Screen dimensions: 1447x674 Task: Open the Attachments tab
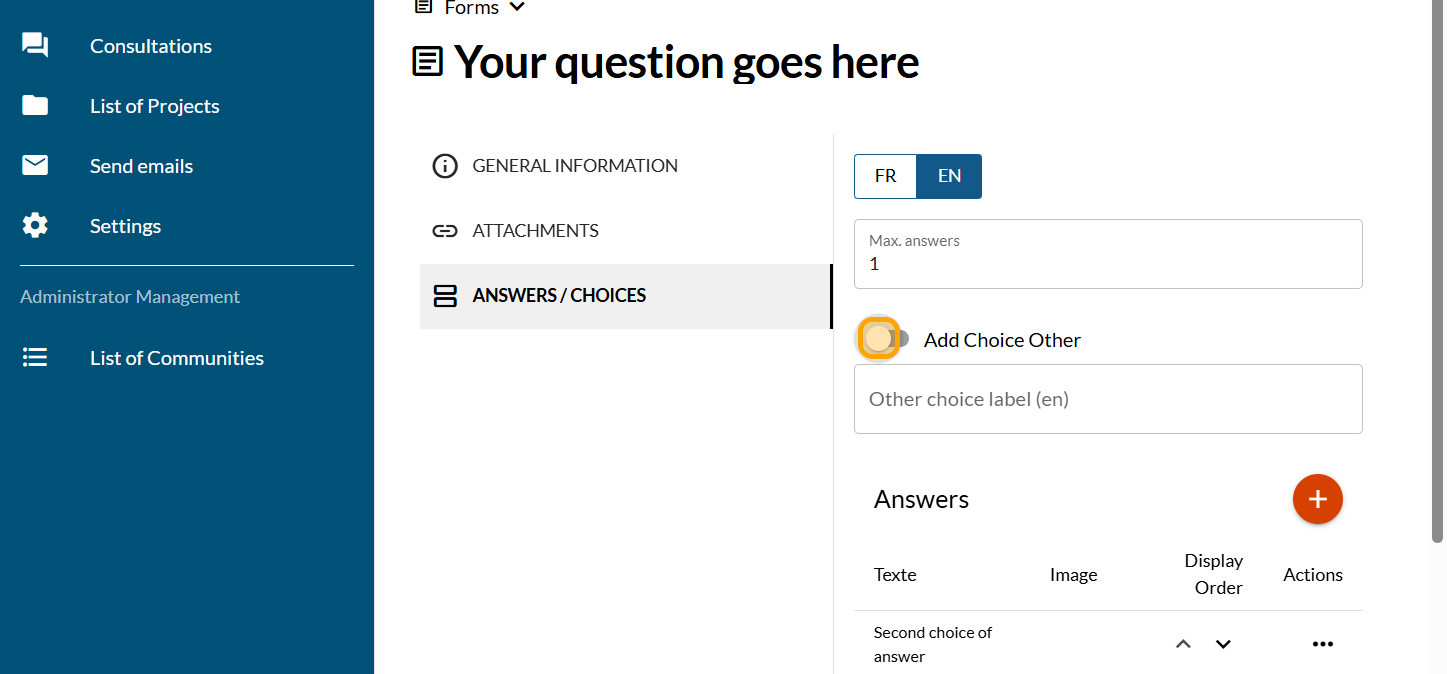535,231
